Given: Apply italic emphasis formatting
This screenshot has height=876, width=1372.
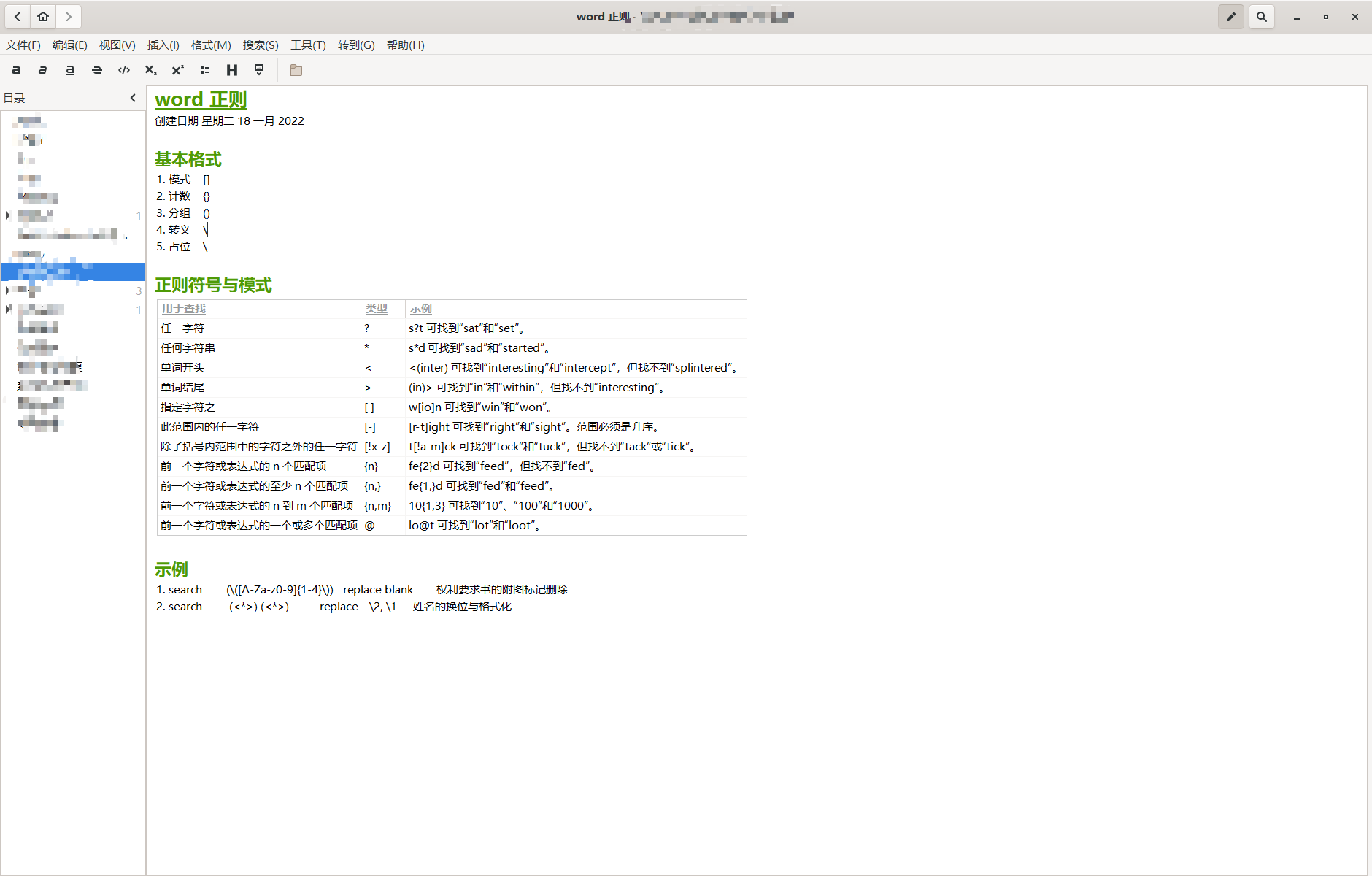Looking at the screenshot, I should pos(43,70).
